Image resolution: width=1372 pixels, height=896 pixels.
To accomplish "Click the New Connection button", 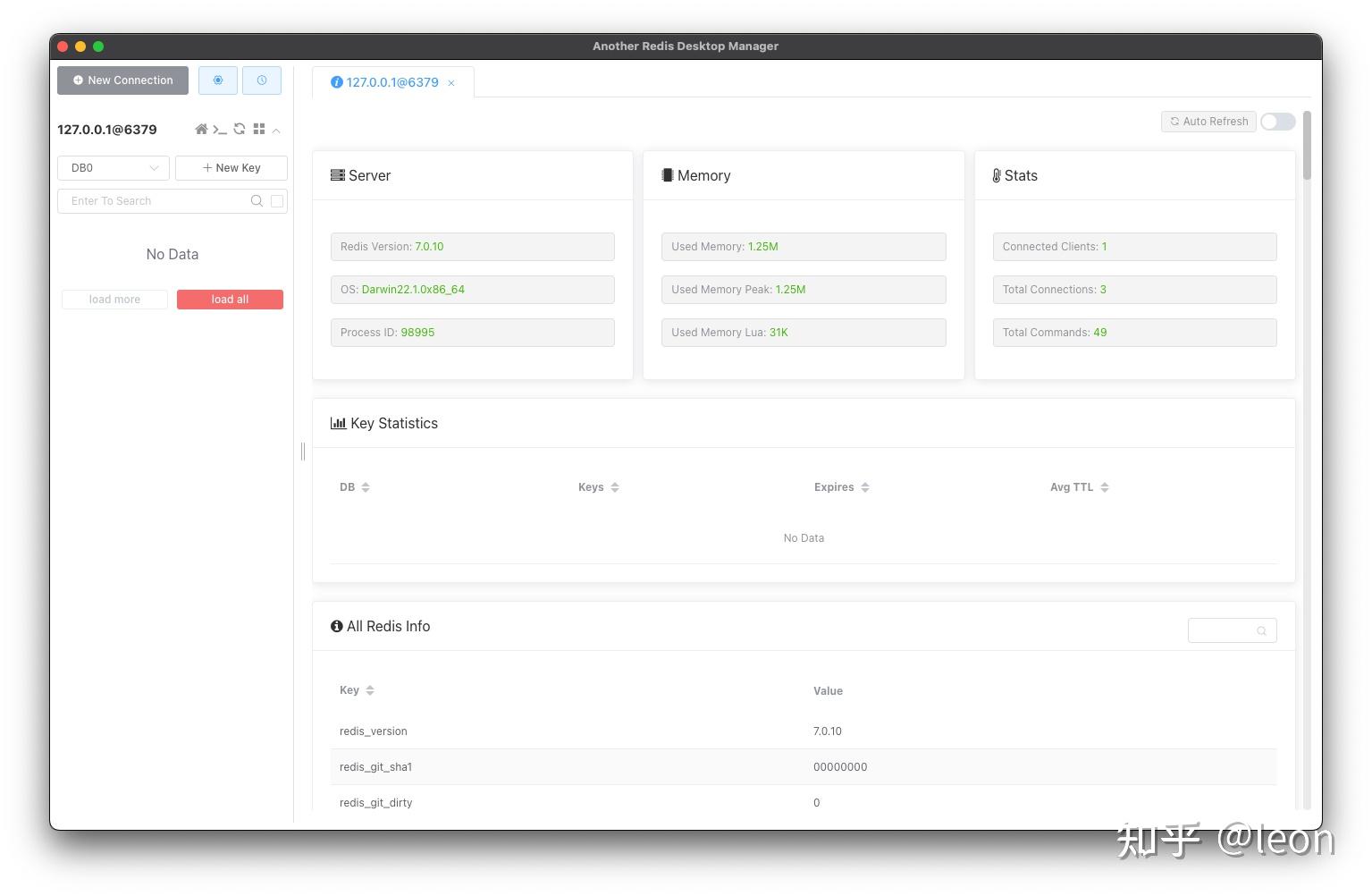I will click(123, 80).
